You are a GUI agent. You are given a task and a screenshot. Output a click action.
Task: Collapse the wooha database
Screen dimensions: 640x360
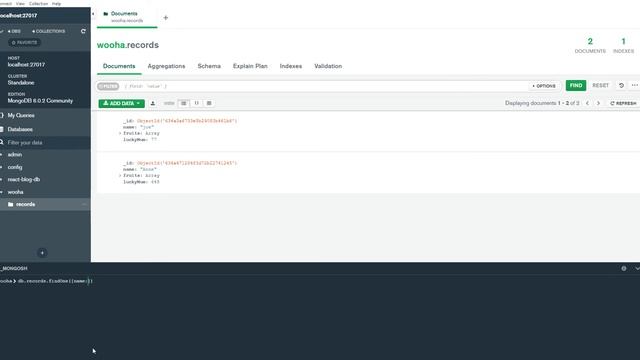tap(2, 192)
